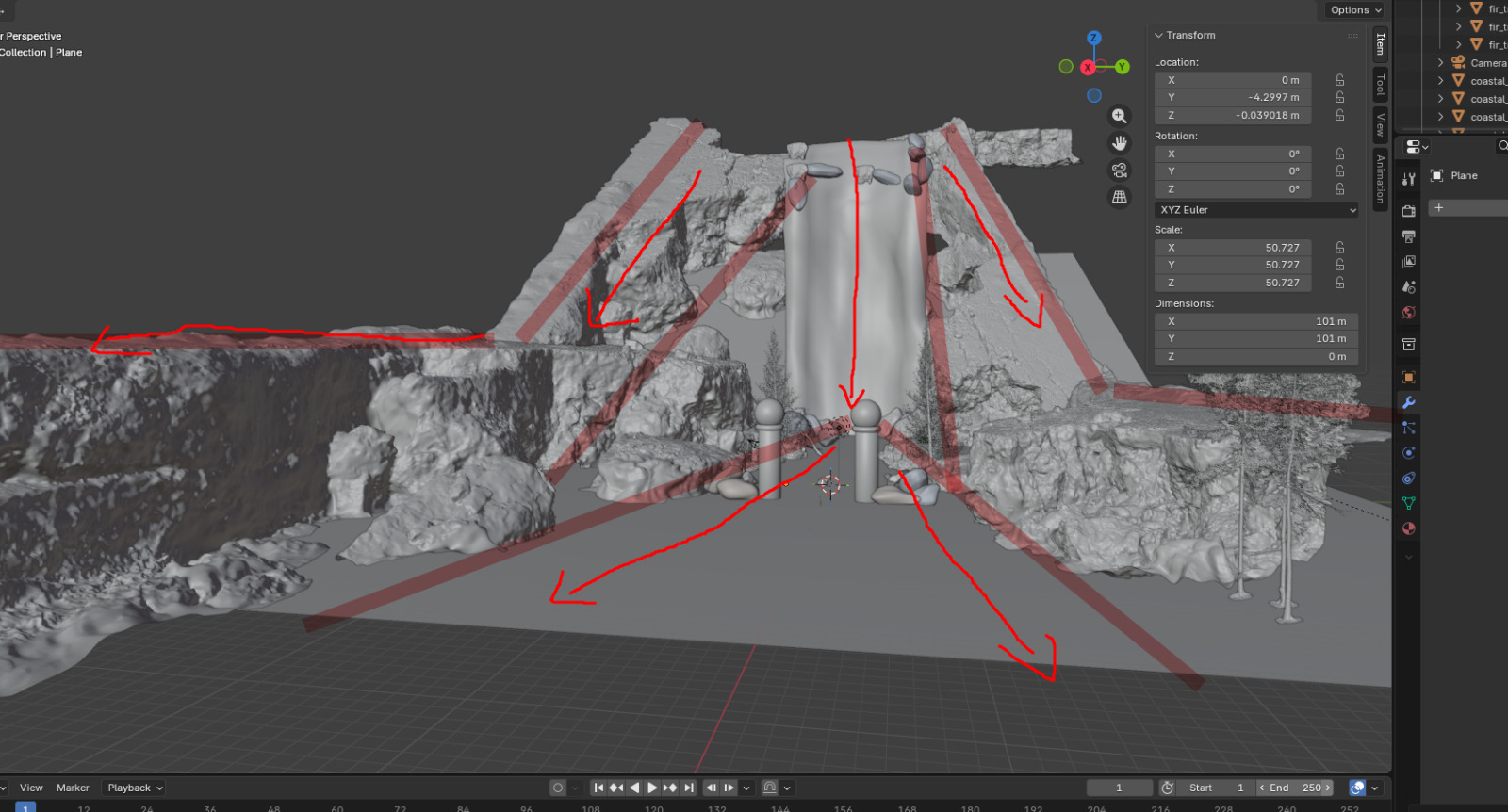Open the Object properties orange square icon
The image size is (1508, 812).
pyautogui.click(x=1409, y=377)
